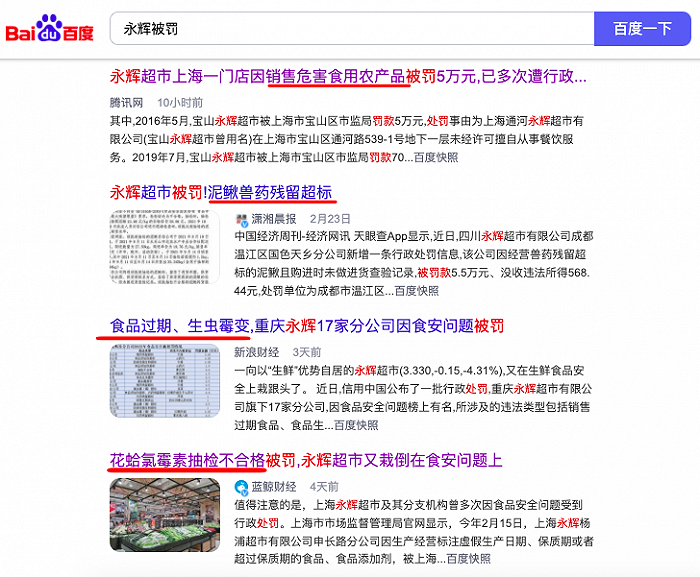The image size is (700, 577).
Task: Click the 3天前 timestamp
Action: (307, 352)
